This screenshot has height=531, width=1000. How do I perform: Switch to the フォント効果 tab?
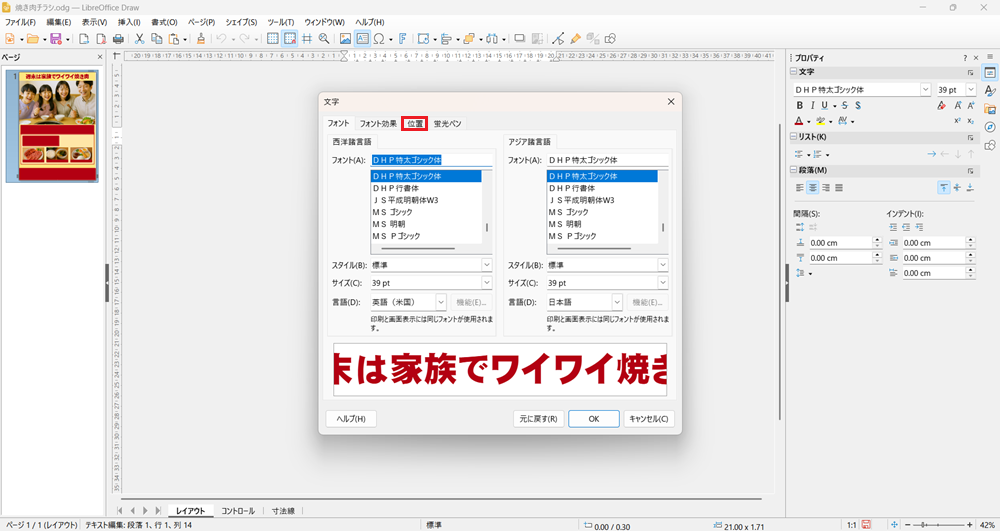tap(378, 124)
